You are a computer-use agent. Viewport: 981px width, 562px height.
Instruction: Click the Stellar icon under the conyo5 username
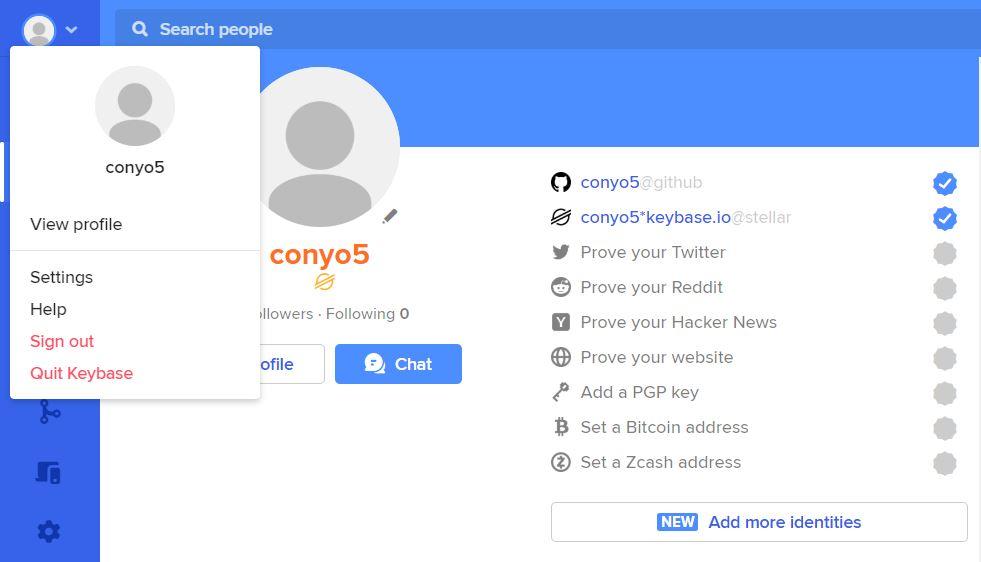coord(324,282)
